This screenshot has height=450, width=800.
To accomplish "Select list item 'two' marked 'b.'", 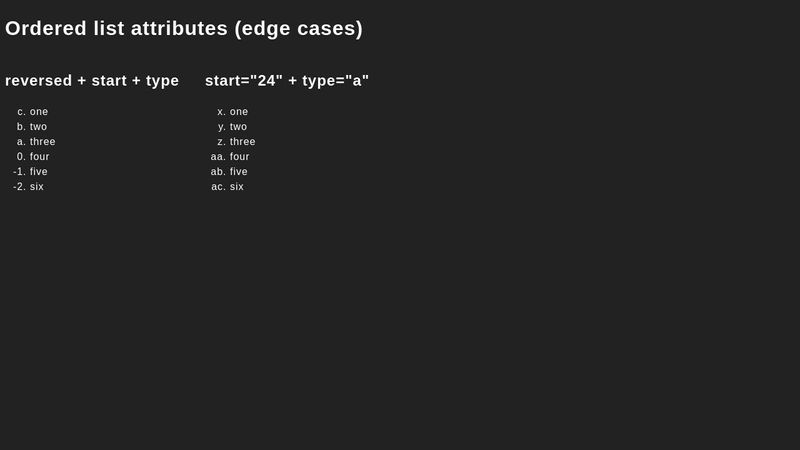I will click(x=39, y=127).
